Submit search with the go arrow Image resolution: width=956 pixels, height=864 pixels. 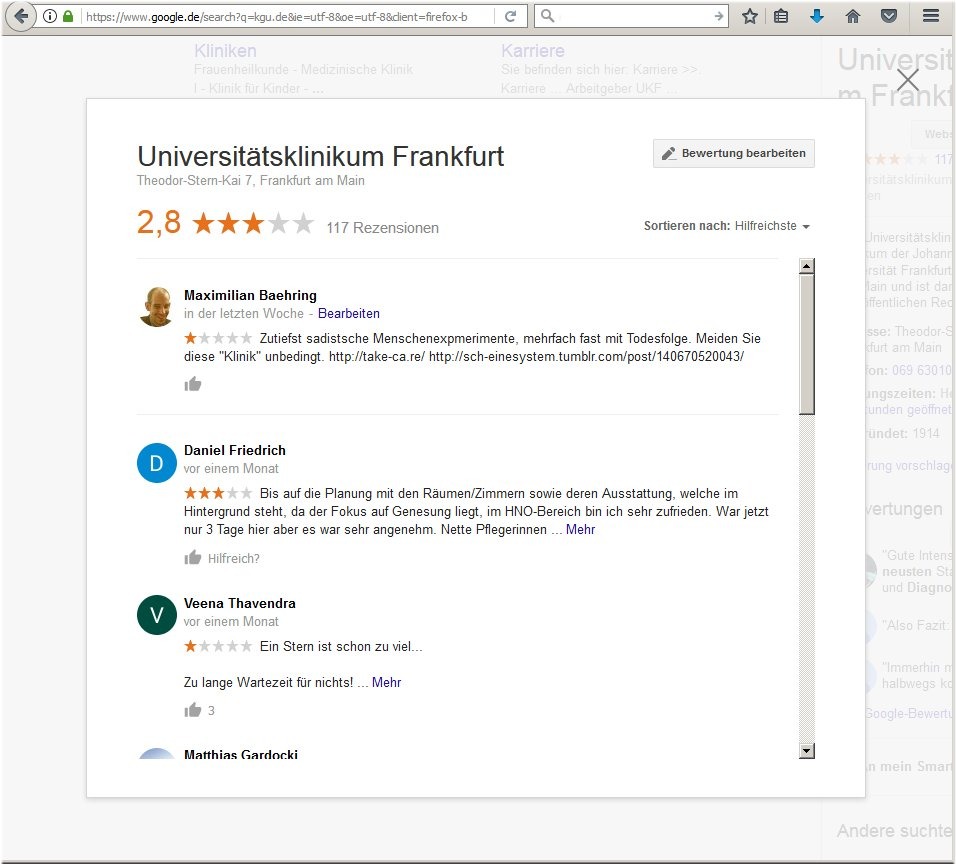pyautogui.click(x=719, y=16)
